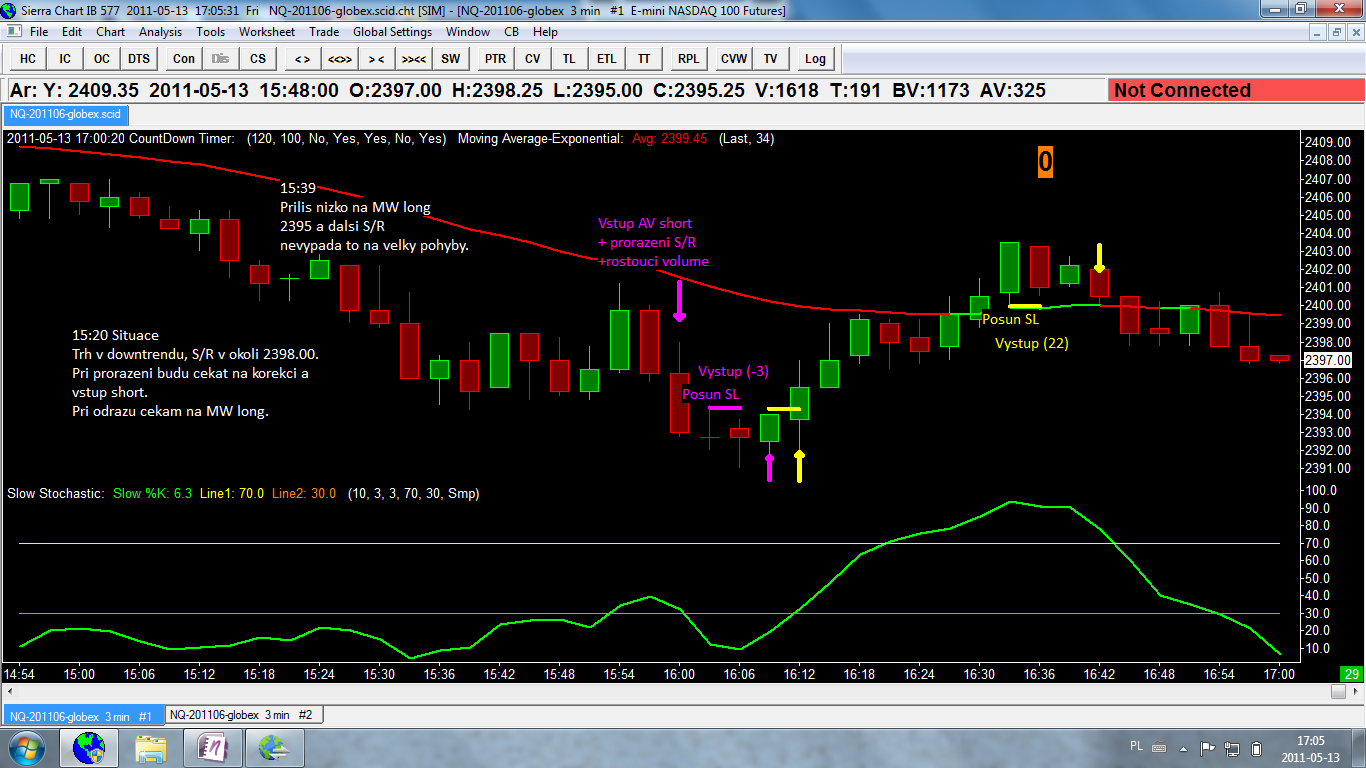Select the PTR pointer toolbar button
Image resolution: width=1366 pixels, height=768 pixels.
tap(496, 58)
